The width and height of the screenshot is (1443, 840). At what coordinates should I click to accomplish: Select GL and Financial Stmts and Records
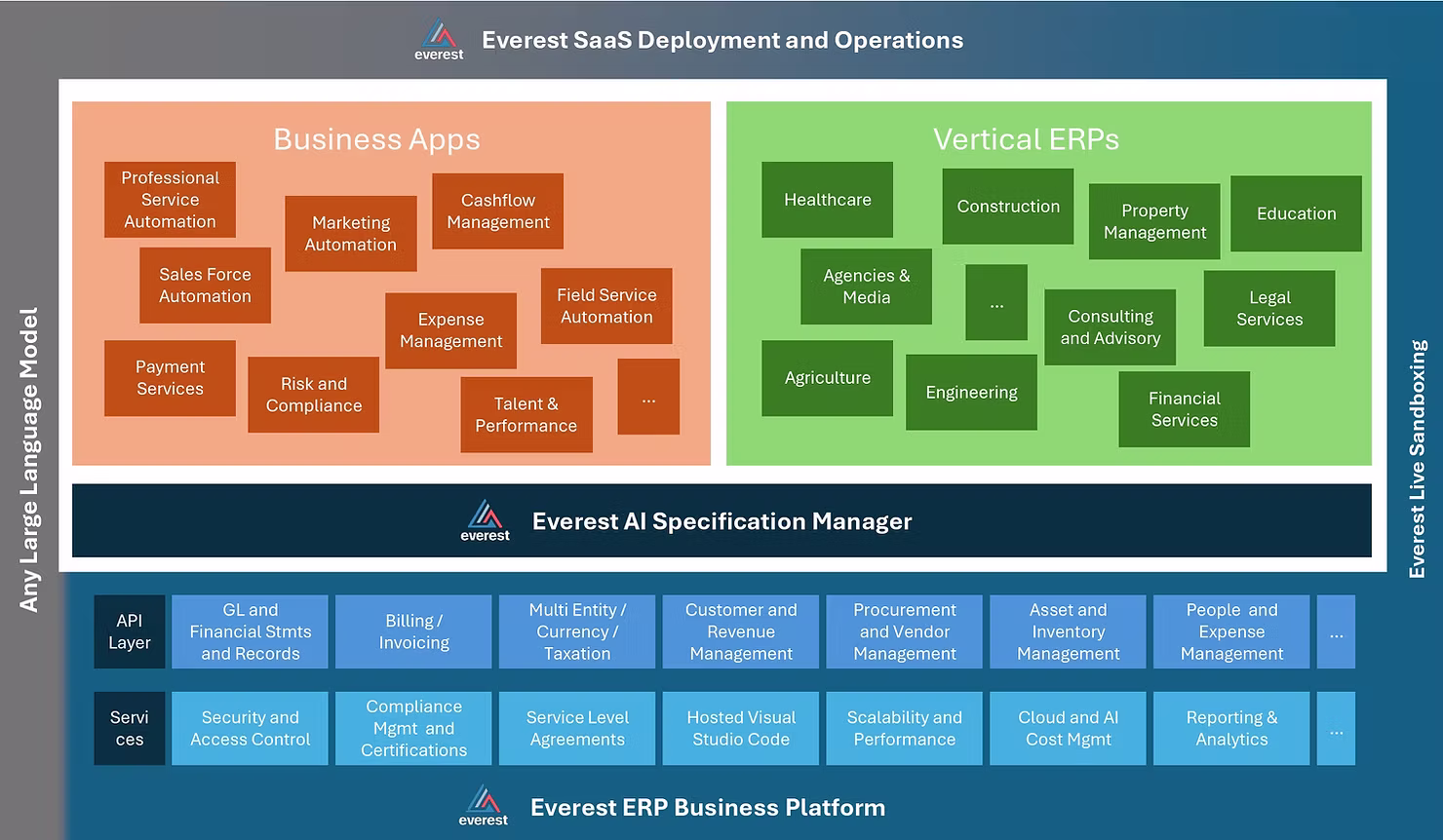(251, 631)
